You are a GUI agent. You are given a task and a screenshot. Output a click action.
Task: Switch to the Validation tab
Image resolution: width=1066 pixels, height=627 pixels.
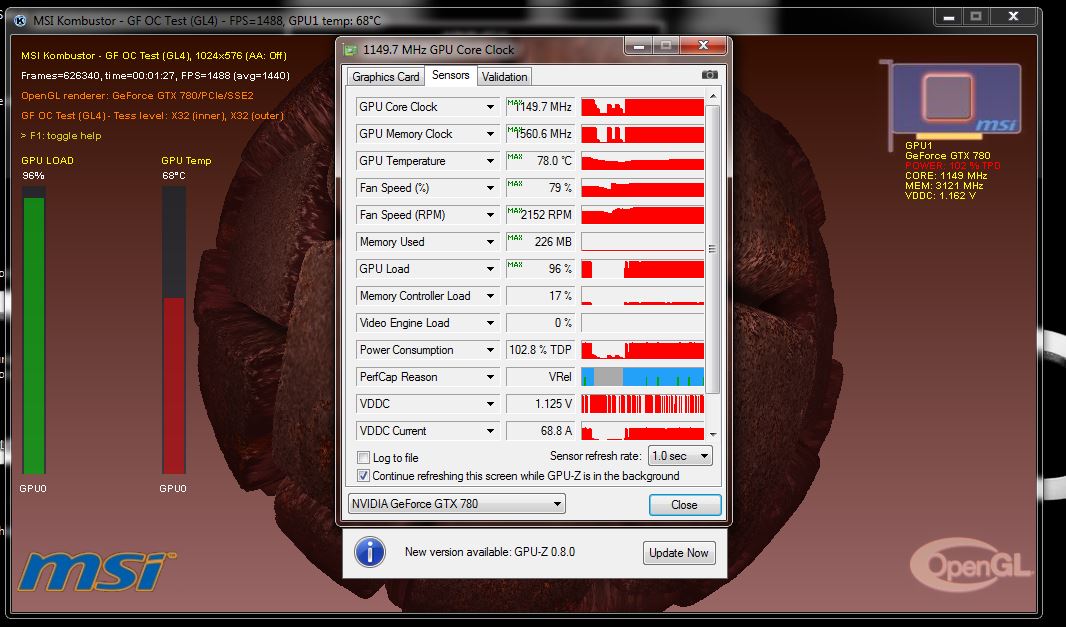[x=504, y=77]
